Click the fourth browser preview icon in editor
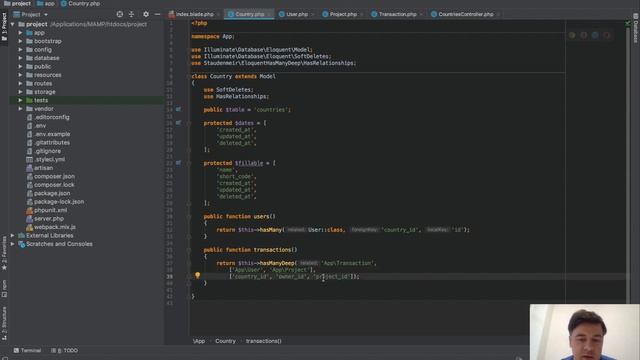 pos(607,35)
